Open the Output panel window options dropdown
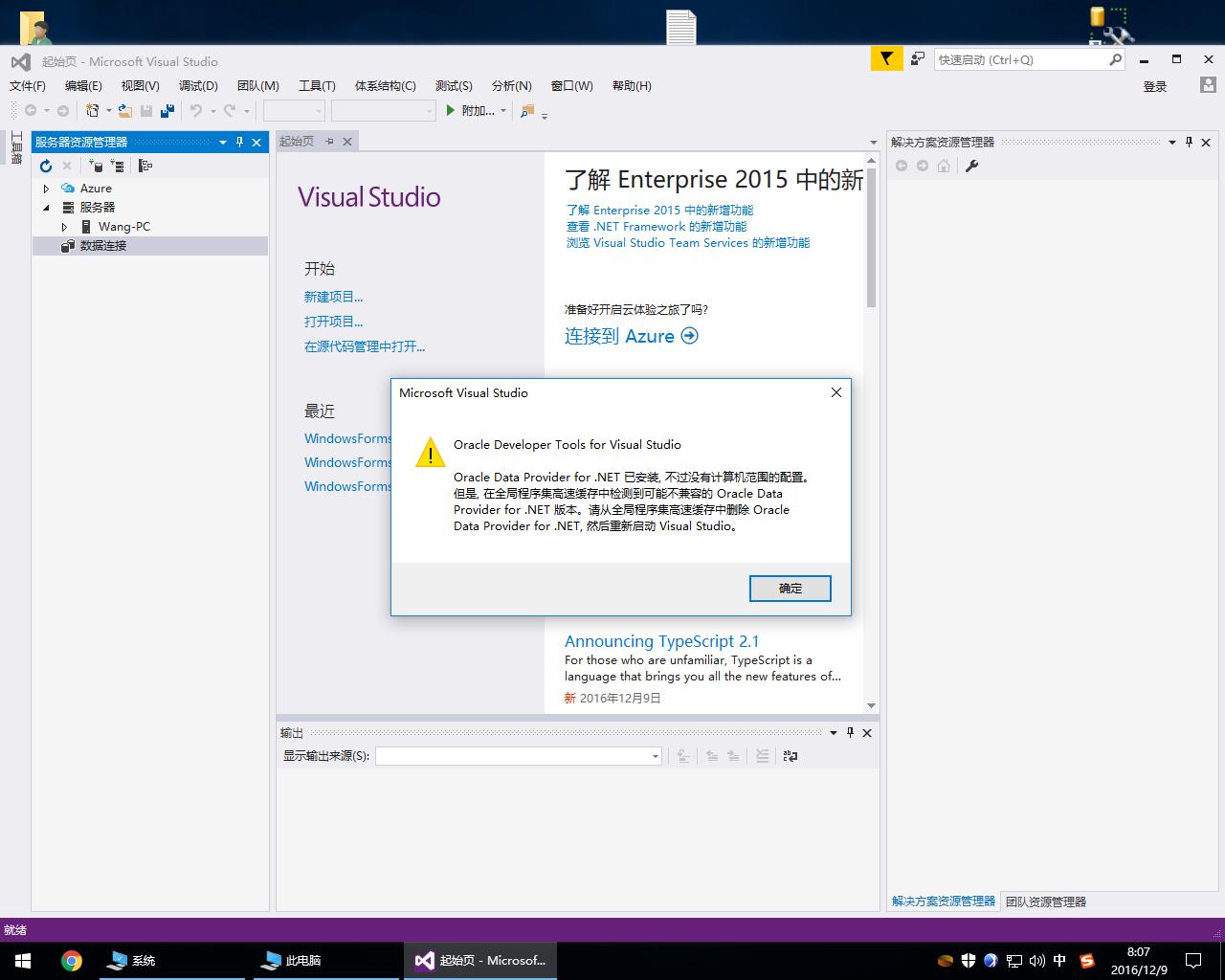This screenshot has height=980, width=1225. (834, 732)
